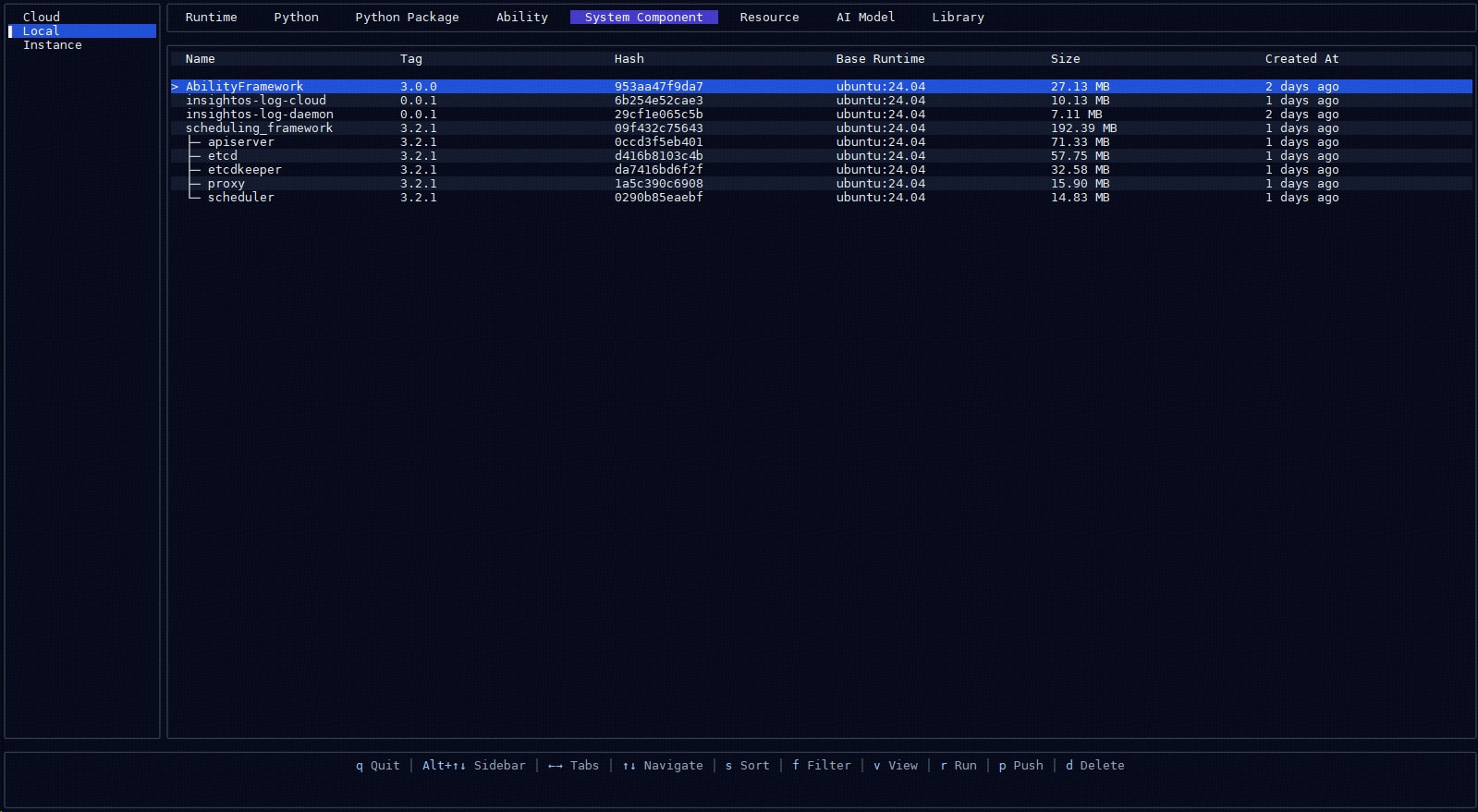This screenshot has height=812, width=1478.
Task: Select the scheduler child component
Action: coord(822,197)
